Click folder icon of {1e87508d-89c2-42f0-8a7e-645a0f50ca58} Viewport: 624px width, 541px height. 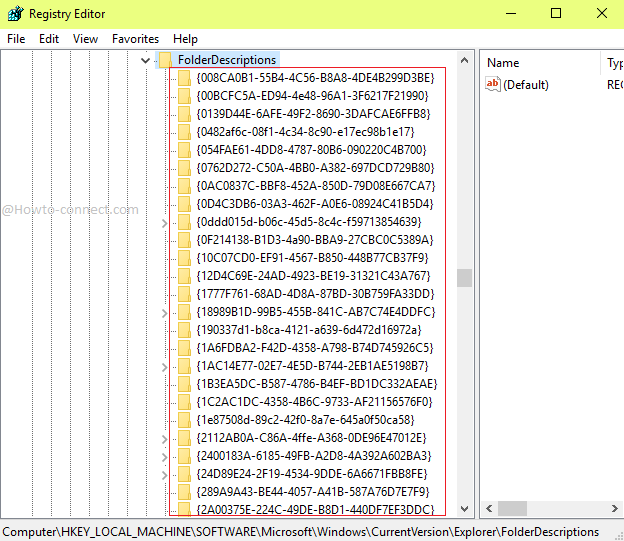(x=184, y=420)
